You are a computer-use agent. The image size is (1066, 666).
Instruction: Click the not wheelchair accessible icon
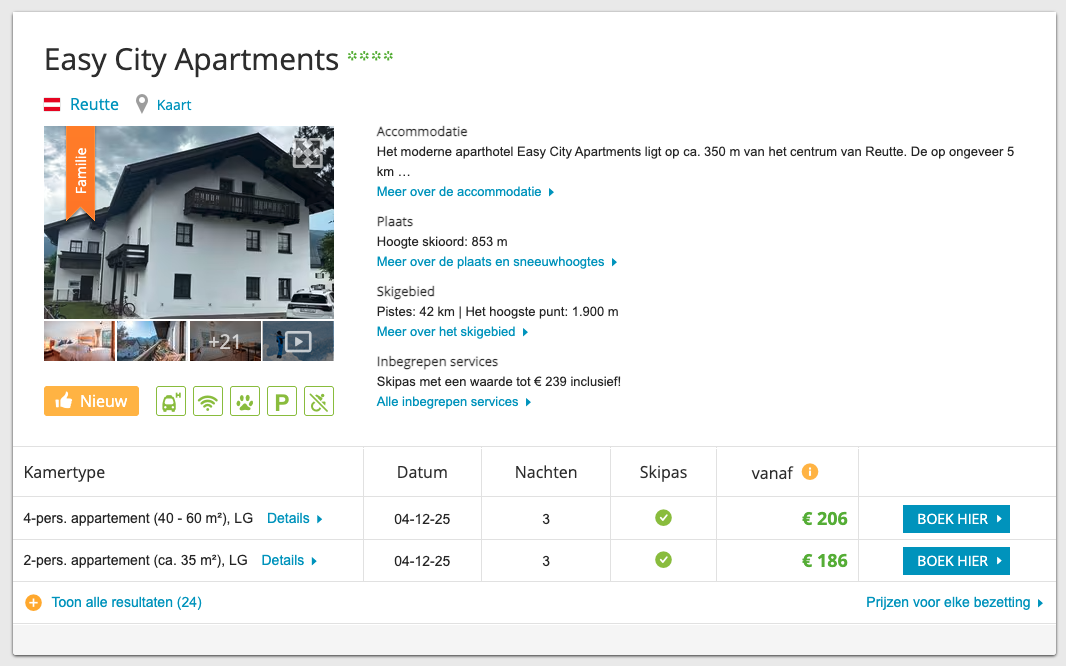319,401
